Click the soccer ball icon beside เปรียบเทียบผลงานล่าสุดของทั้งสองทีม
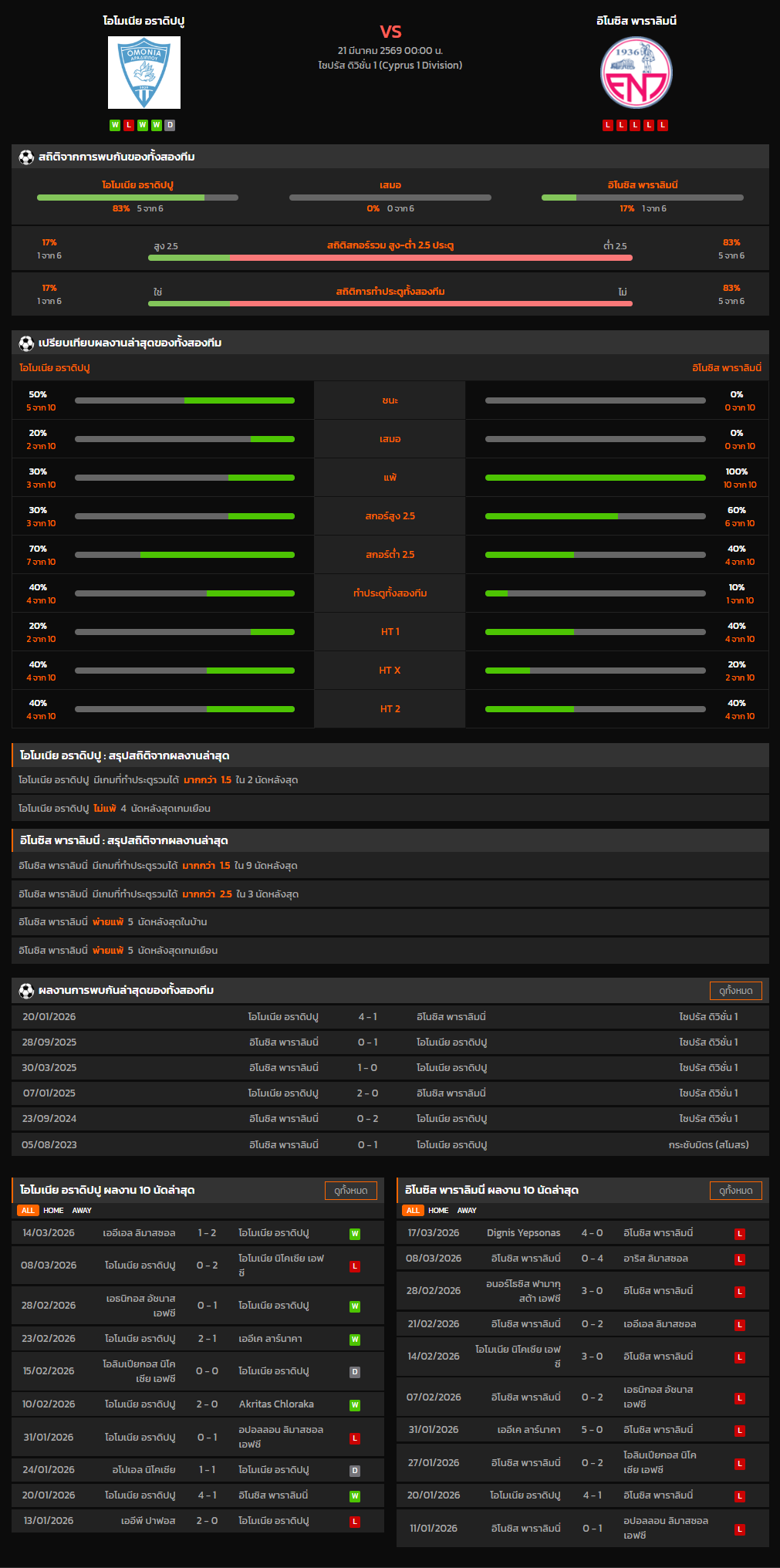The height and width of the screenshot is (1568, 780). [26, 343]
